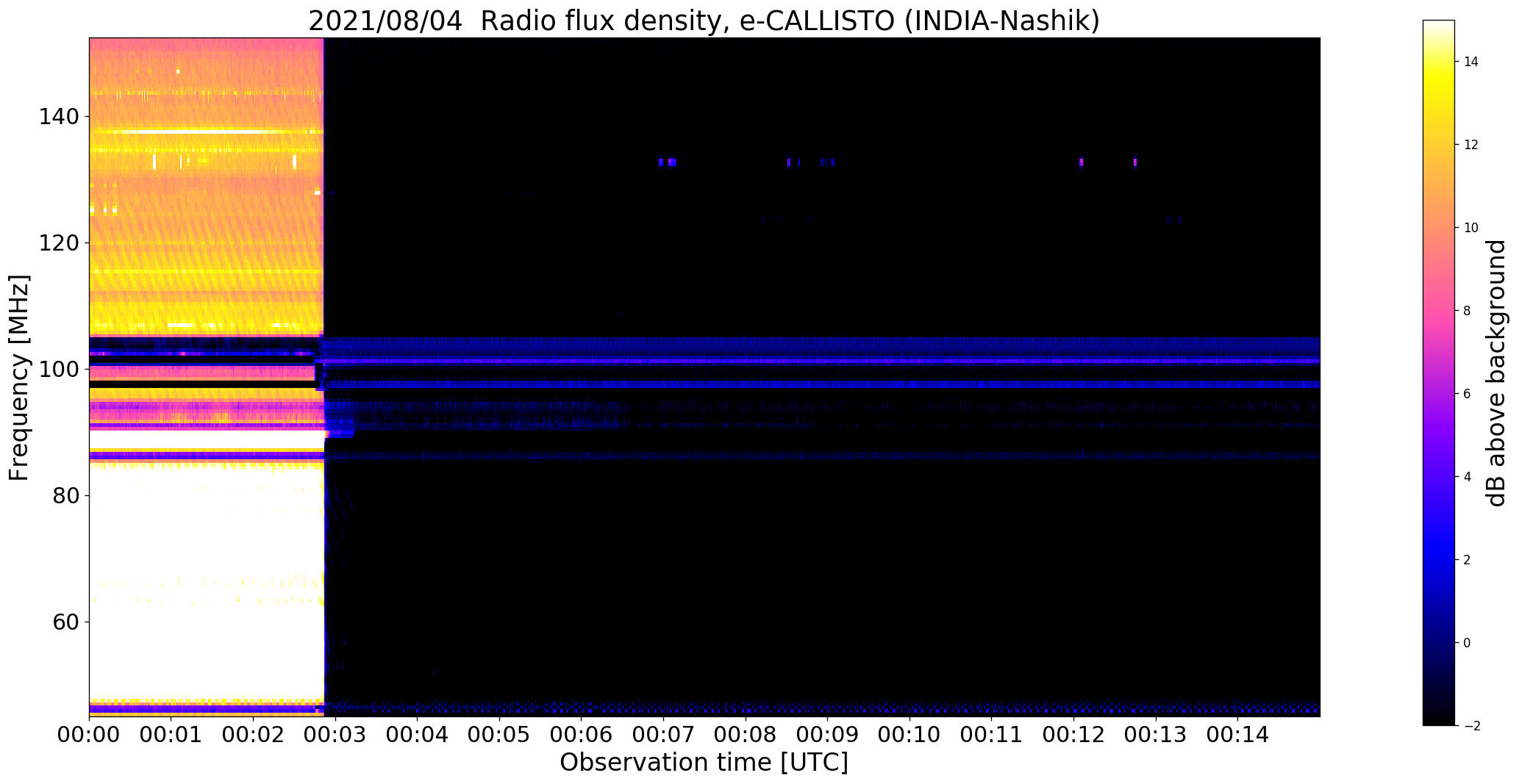Screen dimensions: 1519x784
Task: Click the 00:12 time tick label
Action: coord(1073,734)
